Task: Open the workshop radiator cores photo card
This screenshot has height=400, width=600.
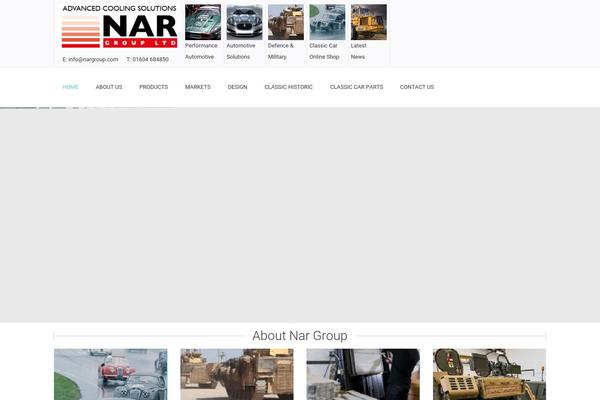Action: pyautogui.click(x=363, y=374)
